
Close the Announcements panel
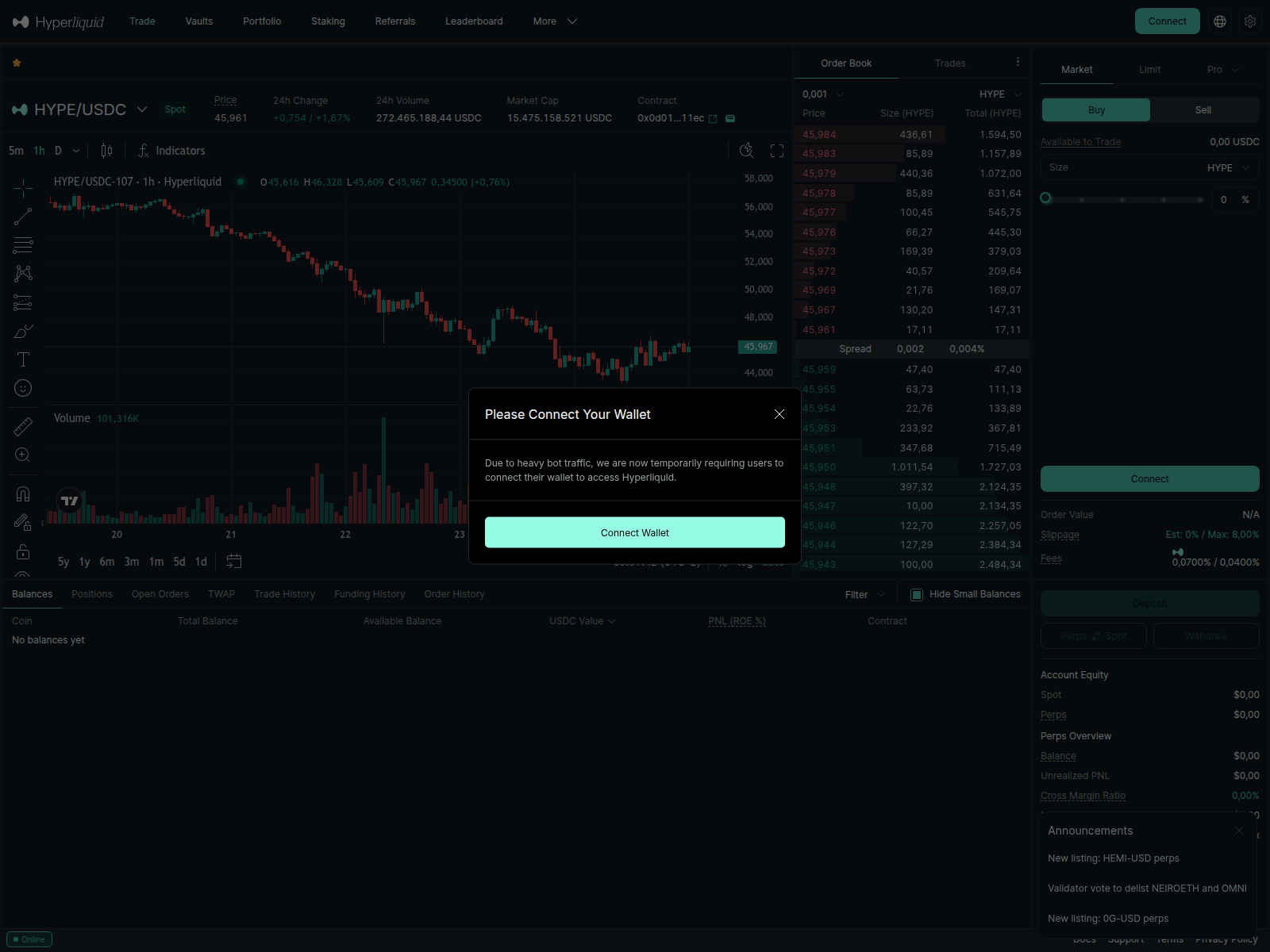click(1239, 831)
